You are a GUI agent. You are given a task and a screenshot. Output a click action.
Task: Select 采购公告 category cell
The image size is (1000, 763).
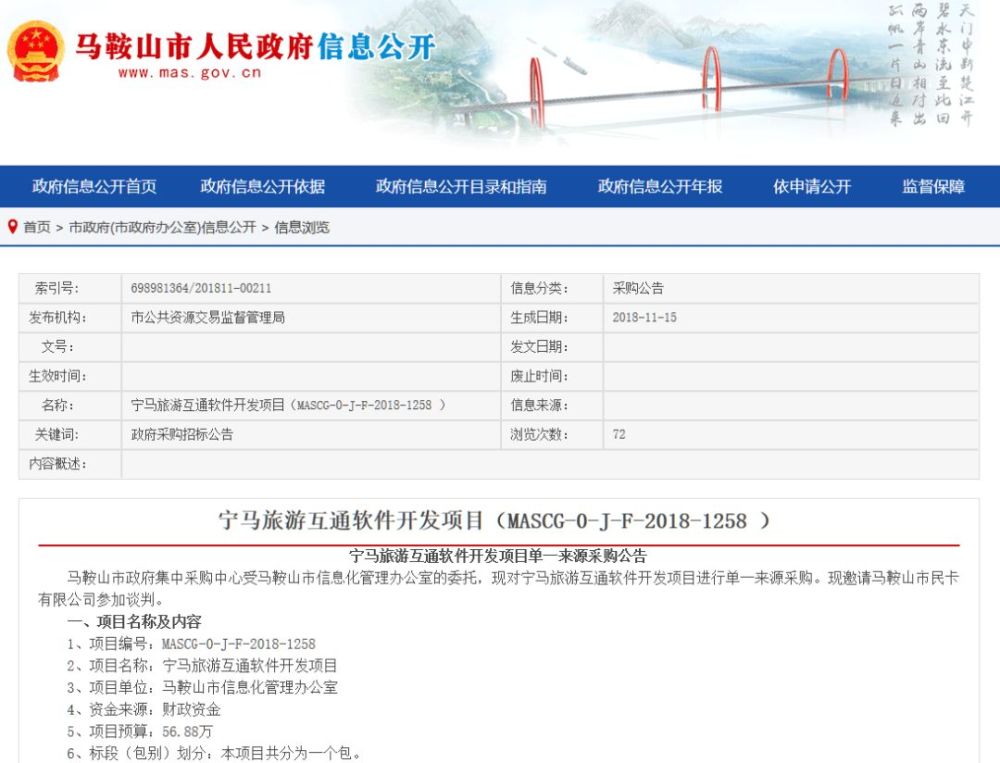(638, 288)
